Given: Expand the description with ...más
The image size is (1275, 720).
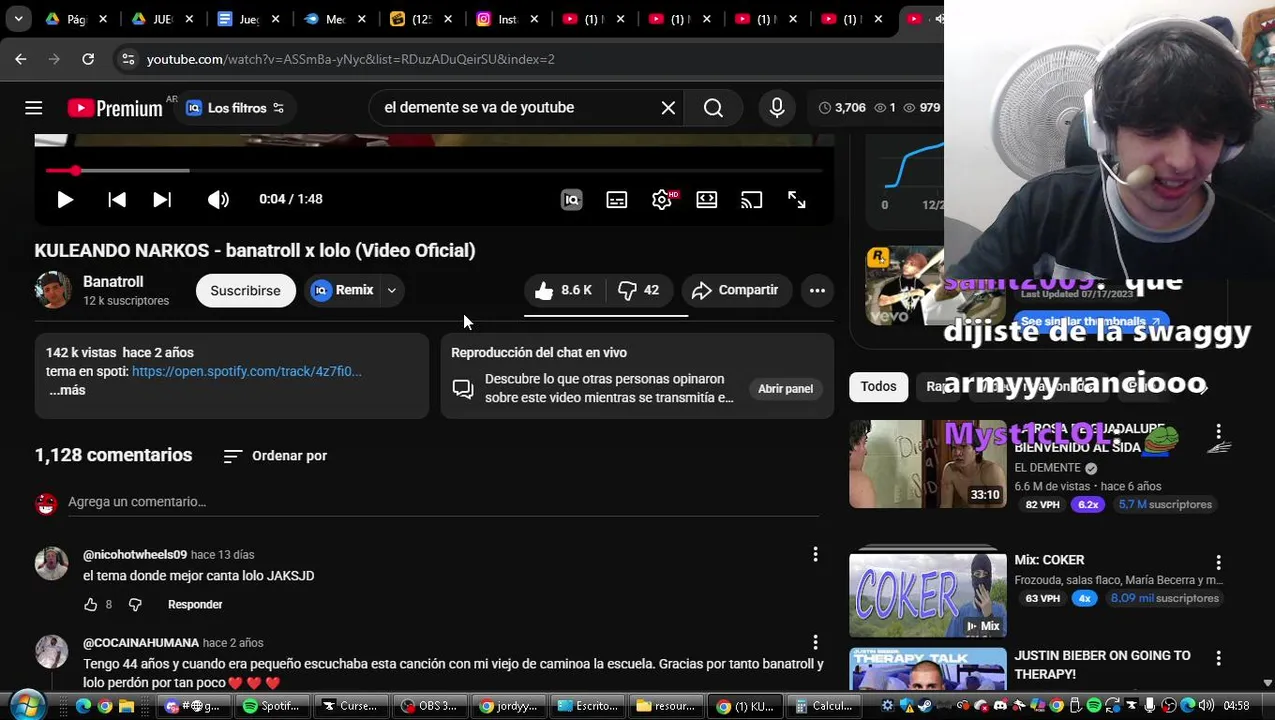Looking at the screenshot, I should point(67,390).
